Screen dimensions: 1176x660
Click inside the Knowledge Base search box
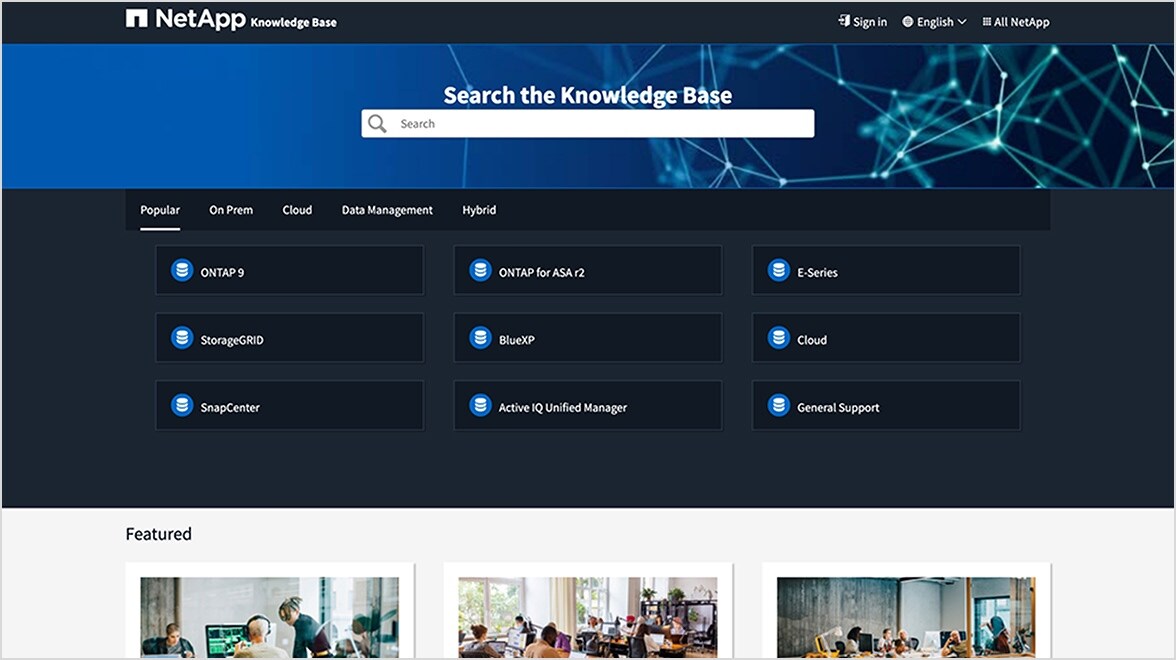coord(588,123)
